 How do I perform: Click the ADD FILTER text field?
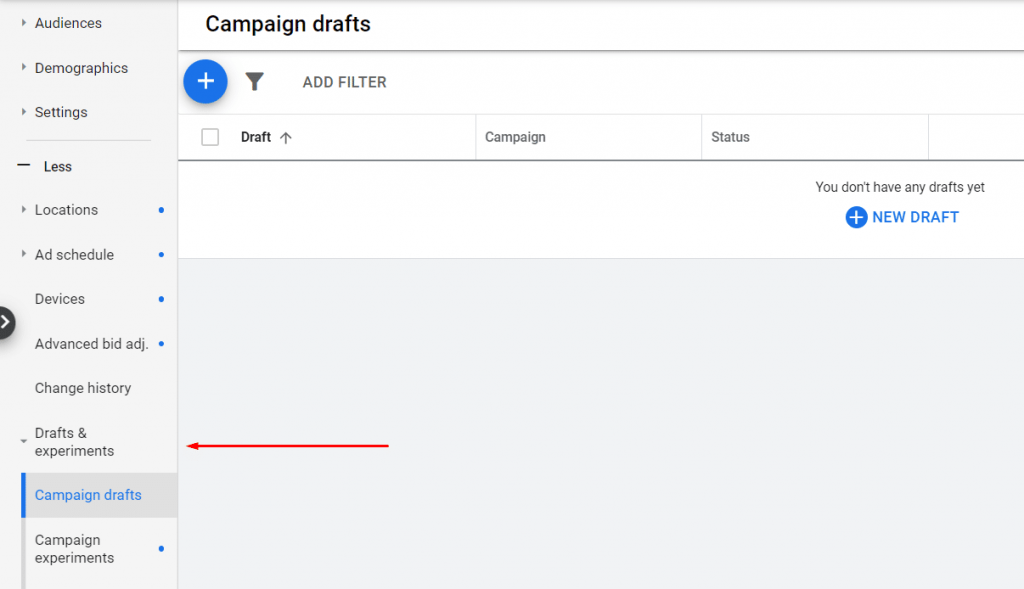pos(344,82)
